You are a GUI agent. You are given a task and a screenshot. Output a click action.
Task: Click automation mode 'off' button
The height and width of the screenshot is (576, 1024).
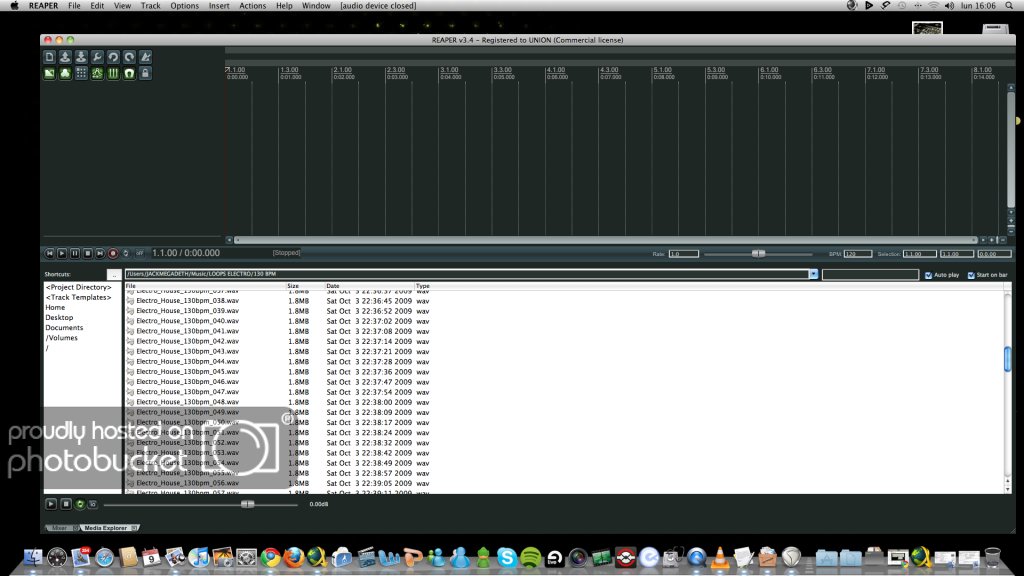(x=139, y=253)
